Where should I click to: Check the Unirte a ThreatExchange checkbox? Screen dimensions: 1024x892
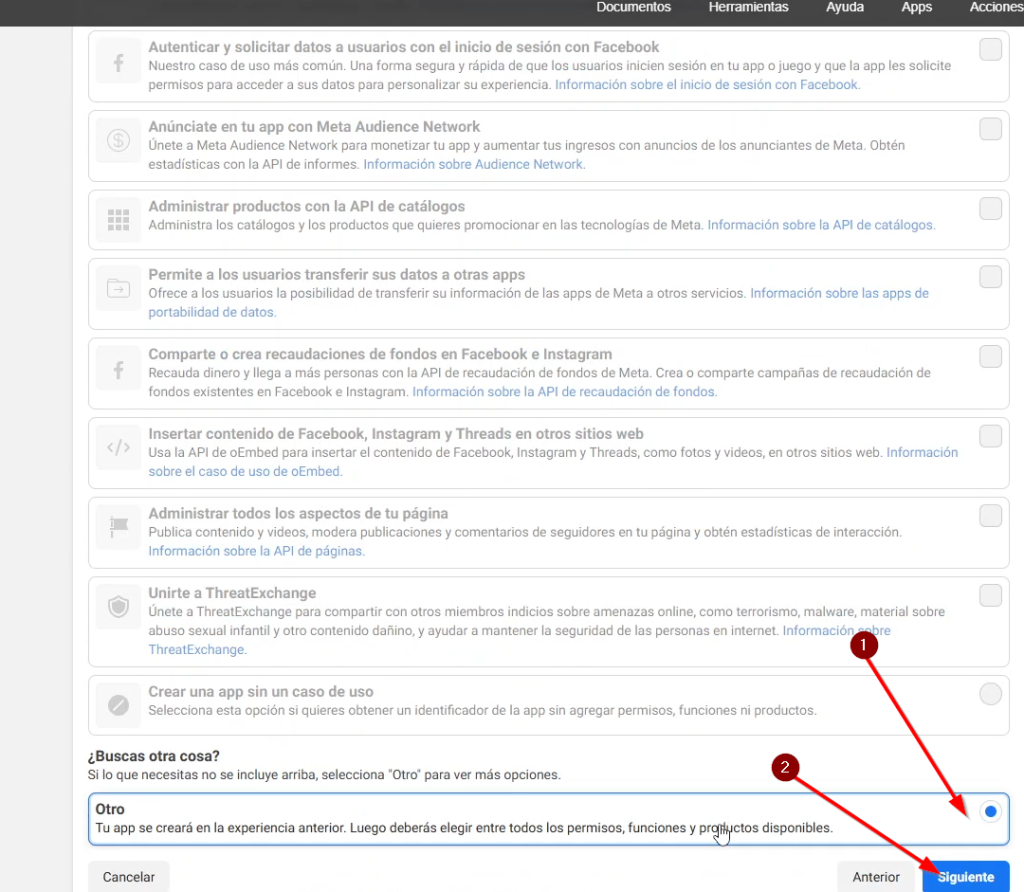pyautogui.click(x=990, y=596)
